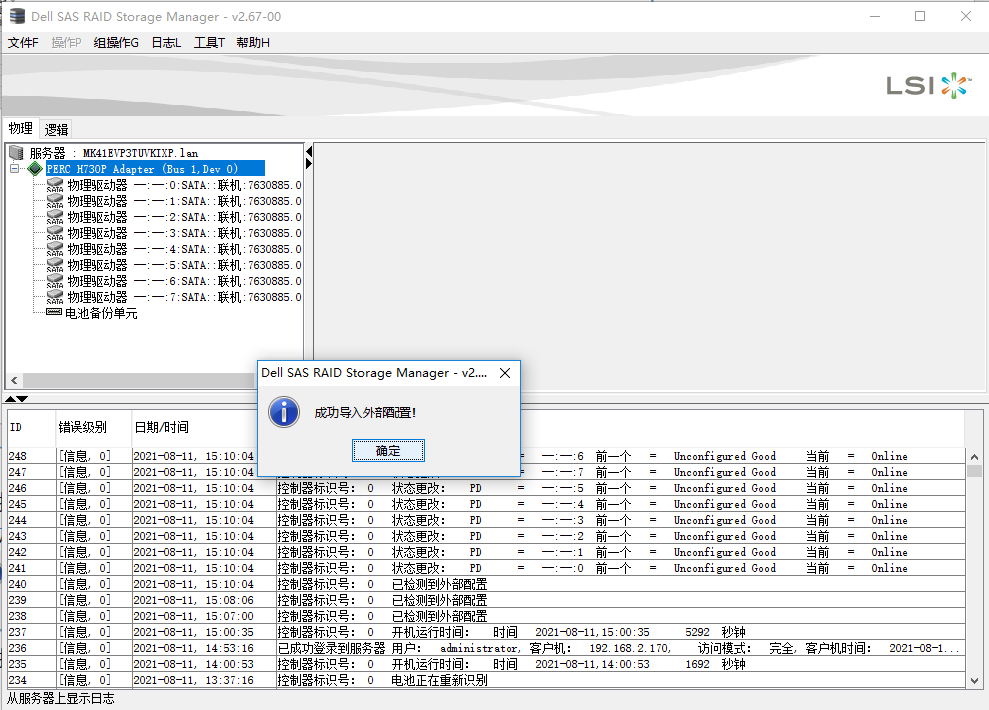Confirm the dialog with 确定 button
Image resolution: width=989 pixels, height=710 pixels.
click(388, 451)
